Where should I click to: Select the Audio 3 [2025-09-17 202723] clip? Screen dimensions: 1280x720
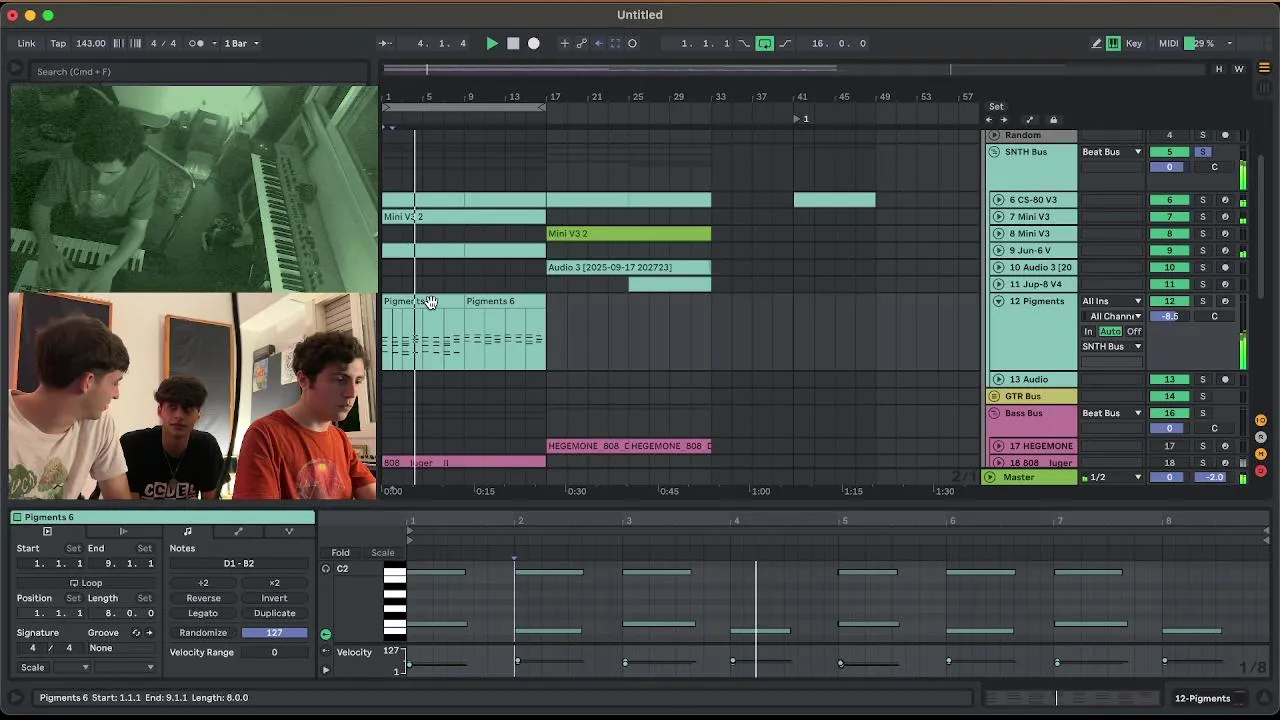pyautogui.click(x=629, y=267)
